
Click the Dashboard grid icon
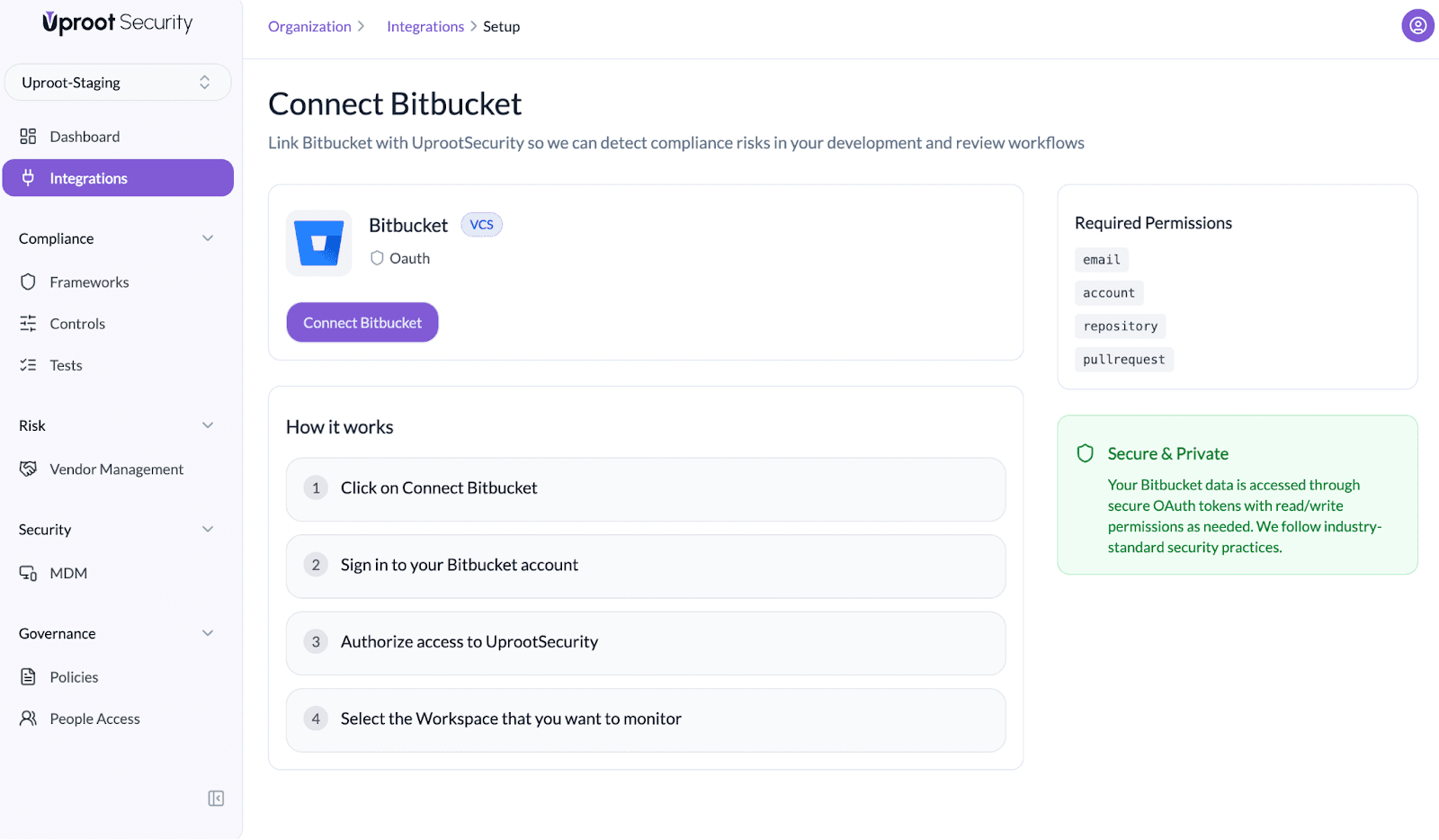pos(28,137)
